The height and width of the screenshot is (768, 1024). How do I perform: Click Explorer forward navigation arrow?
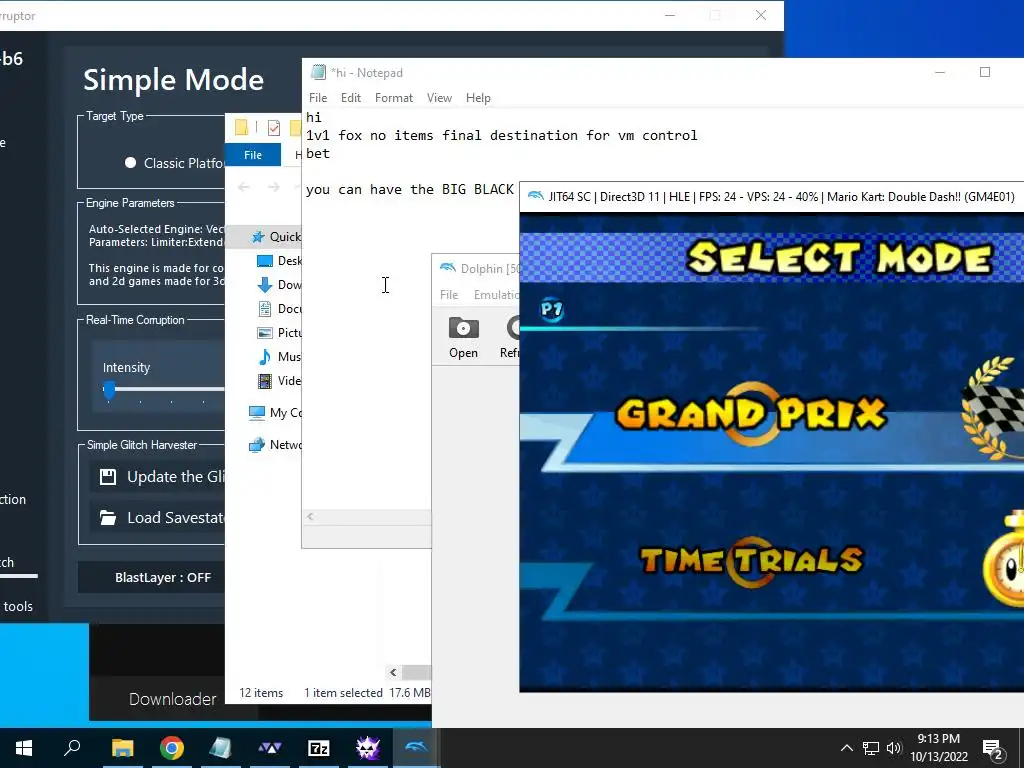coord(274,187)
